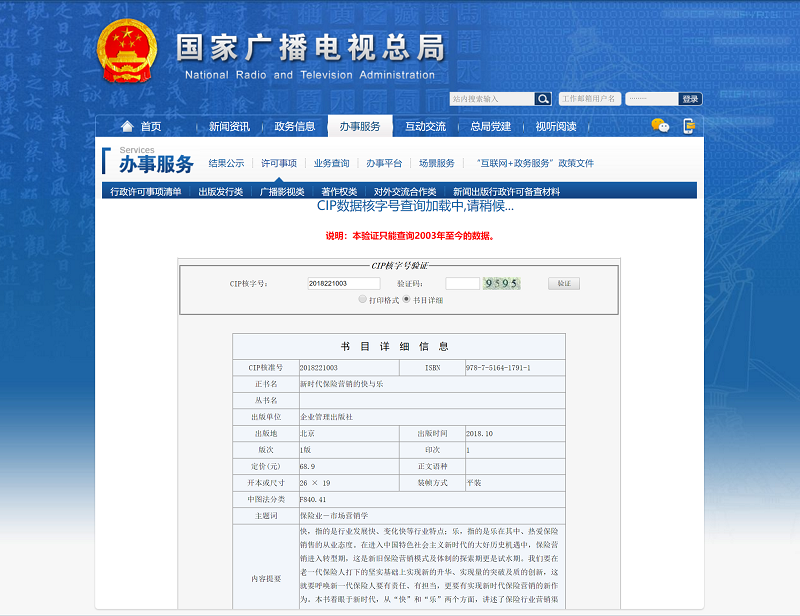The image size is (800, 616).
Task: Open the 办事服务 navigation tab
Action: 359,127
